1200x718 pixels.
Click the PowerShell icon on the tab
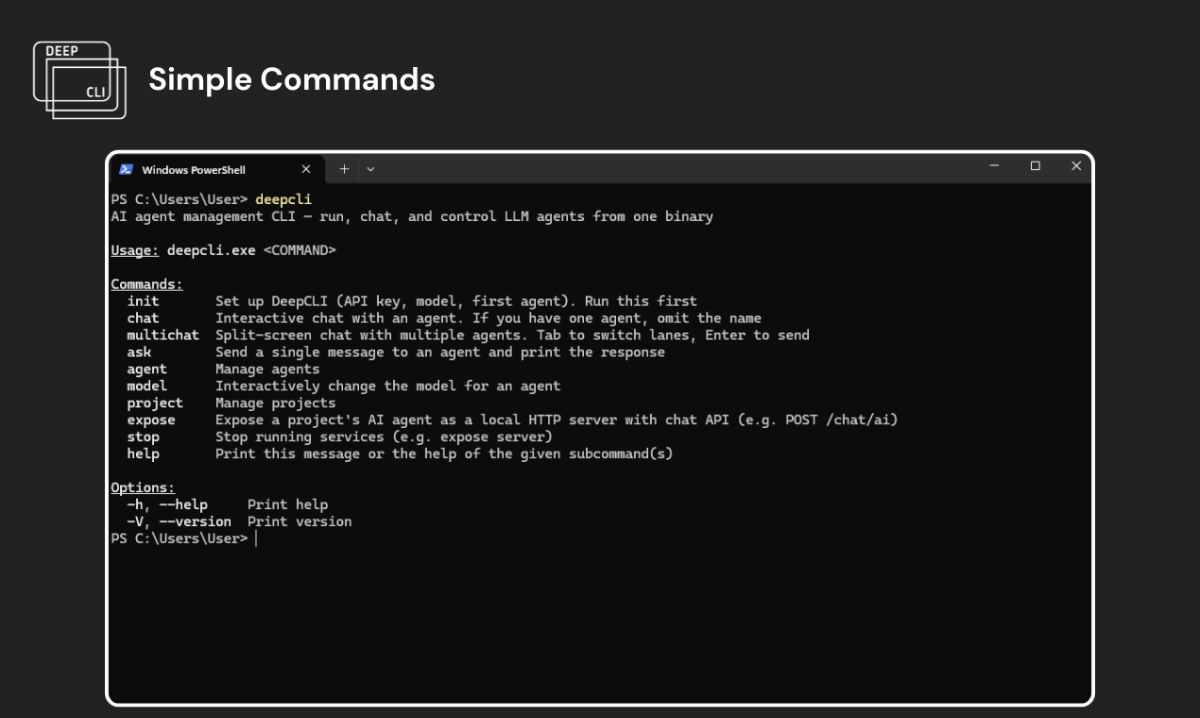click(128, 169)
